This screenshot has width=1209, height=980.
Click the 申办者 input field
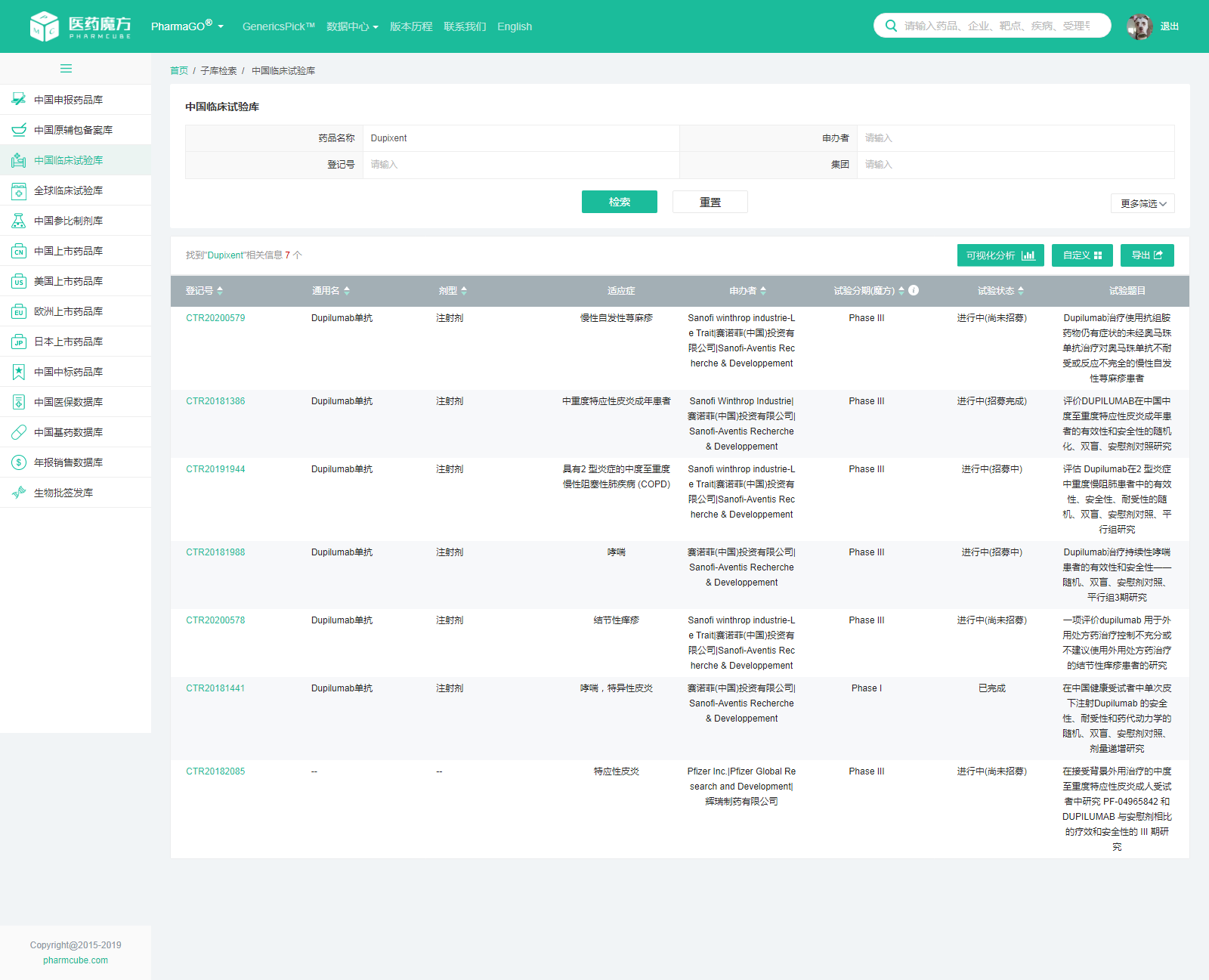pyautogui.click(x=1015, y=138)
